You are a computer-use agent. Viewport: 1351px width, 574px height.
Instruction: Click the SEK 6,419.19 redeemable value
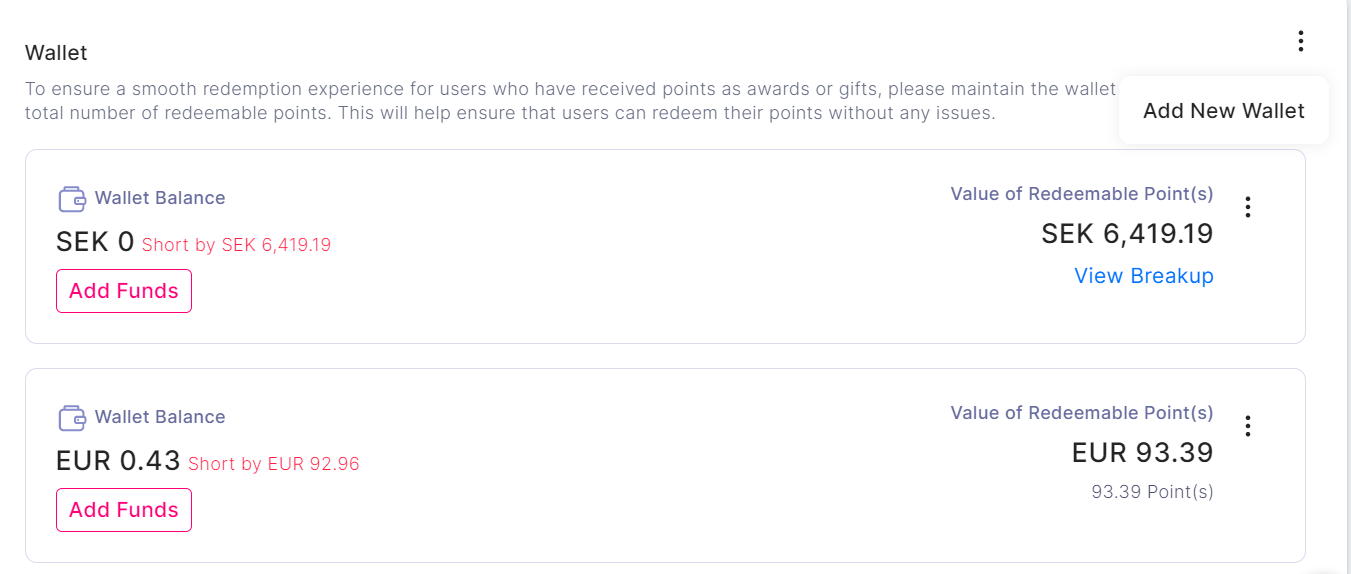click(x=1126, y=234)
